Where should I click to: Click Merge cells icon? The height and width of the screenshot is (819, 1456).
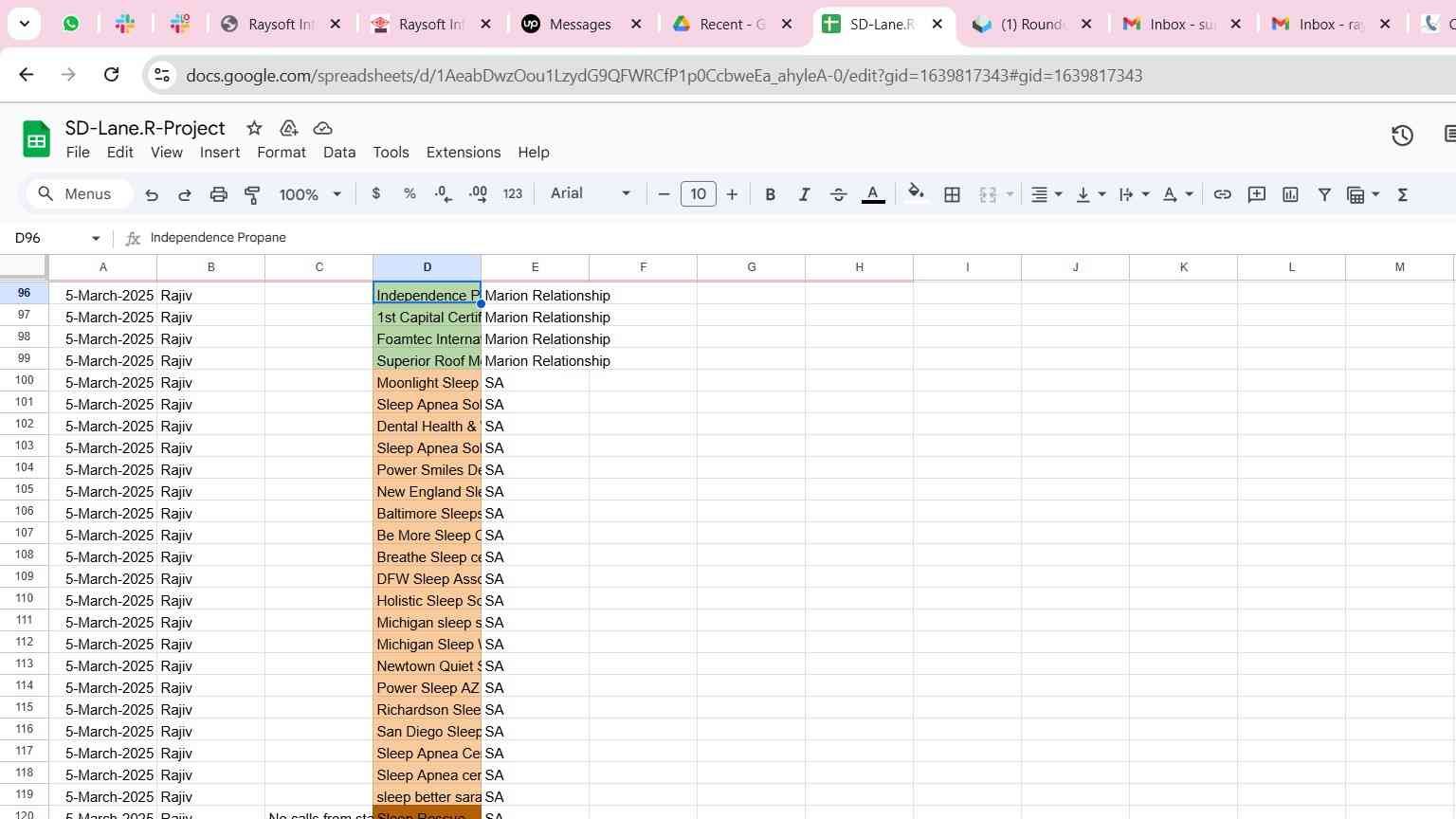click(988, 194)
